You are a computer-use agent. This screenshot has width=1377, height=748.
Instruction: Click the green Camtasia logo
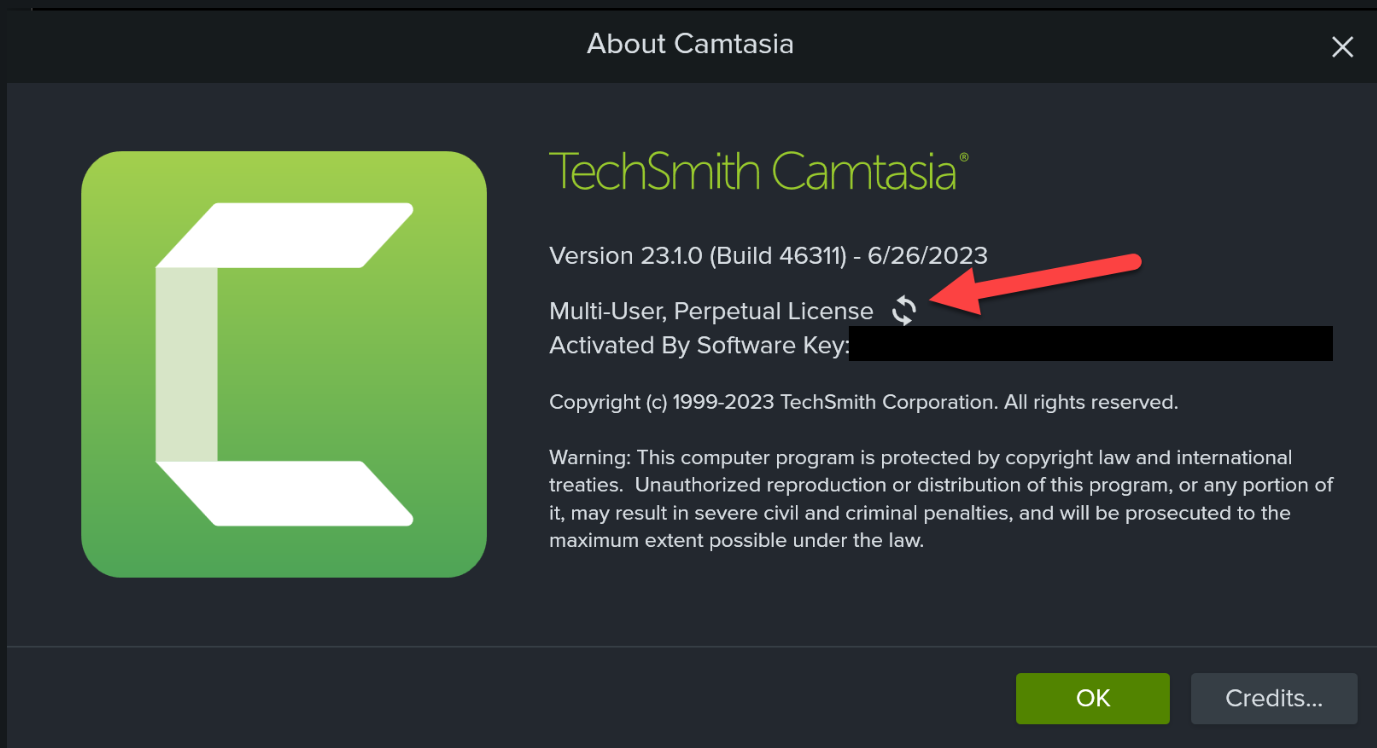pos(284,364)
